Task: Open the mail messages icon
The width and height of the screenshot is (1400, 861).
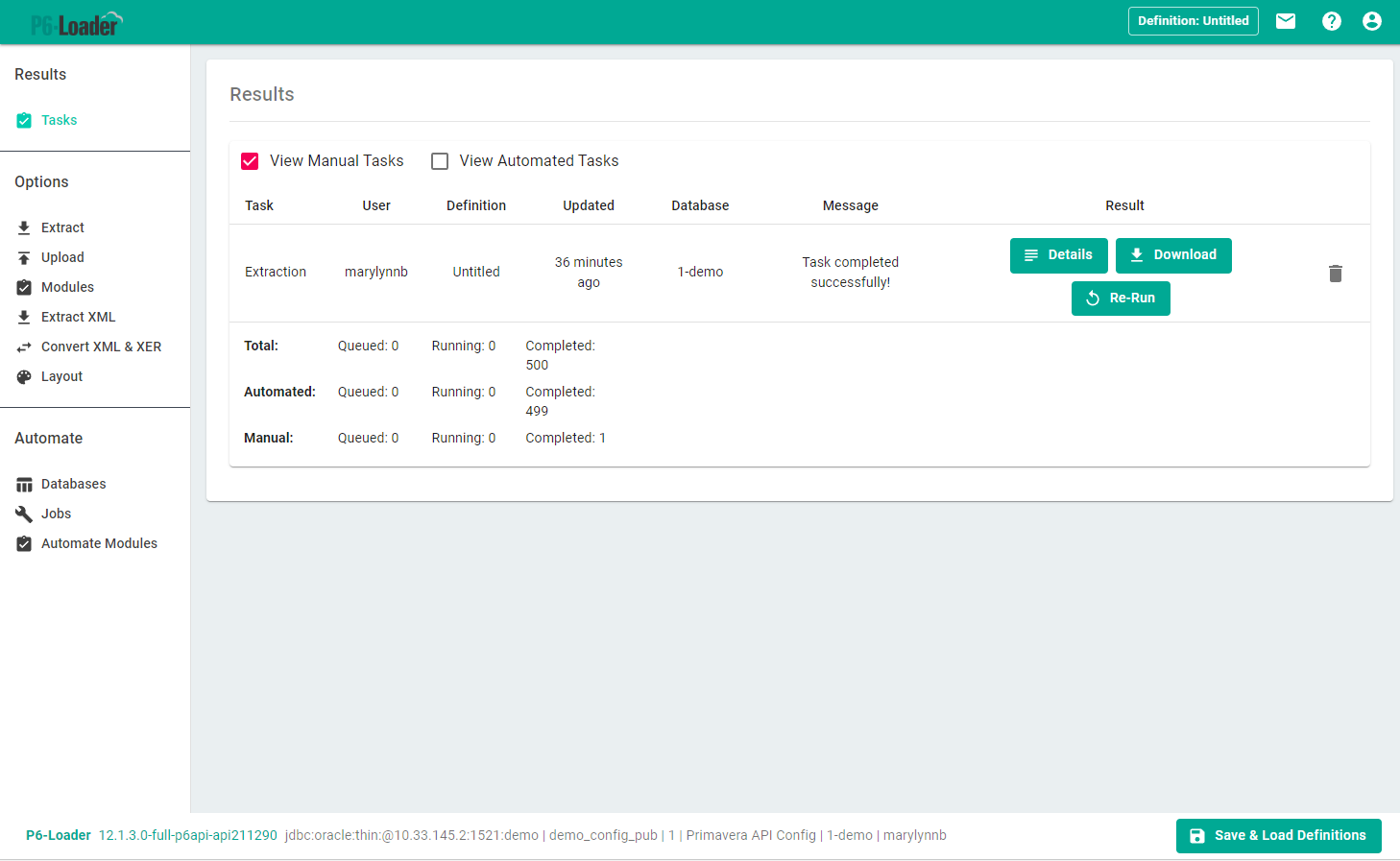Action: tap(1285, 21)
